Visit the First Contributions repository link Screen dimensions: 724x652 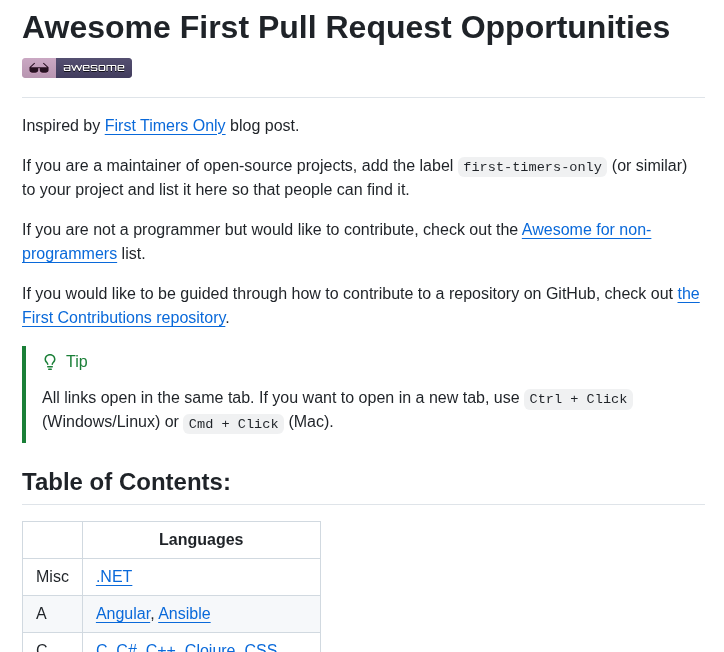tap(361, 306)
